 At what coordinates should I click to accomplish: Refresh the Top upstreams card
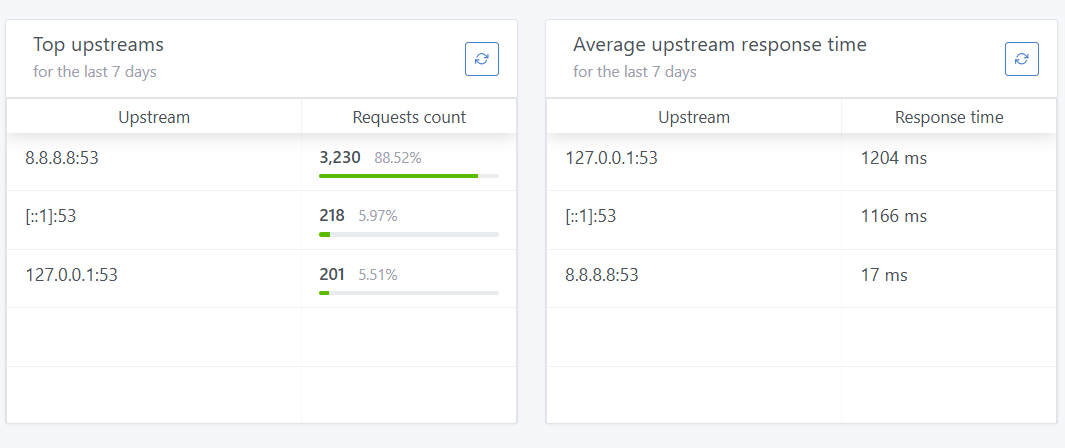click(x=481, y=59)
